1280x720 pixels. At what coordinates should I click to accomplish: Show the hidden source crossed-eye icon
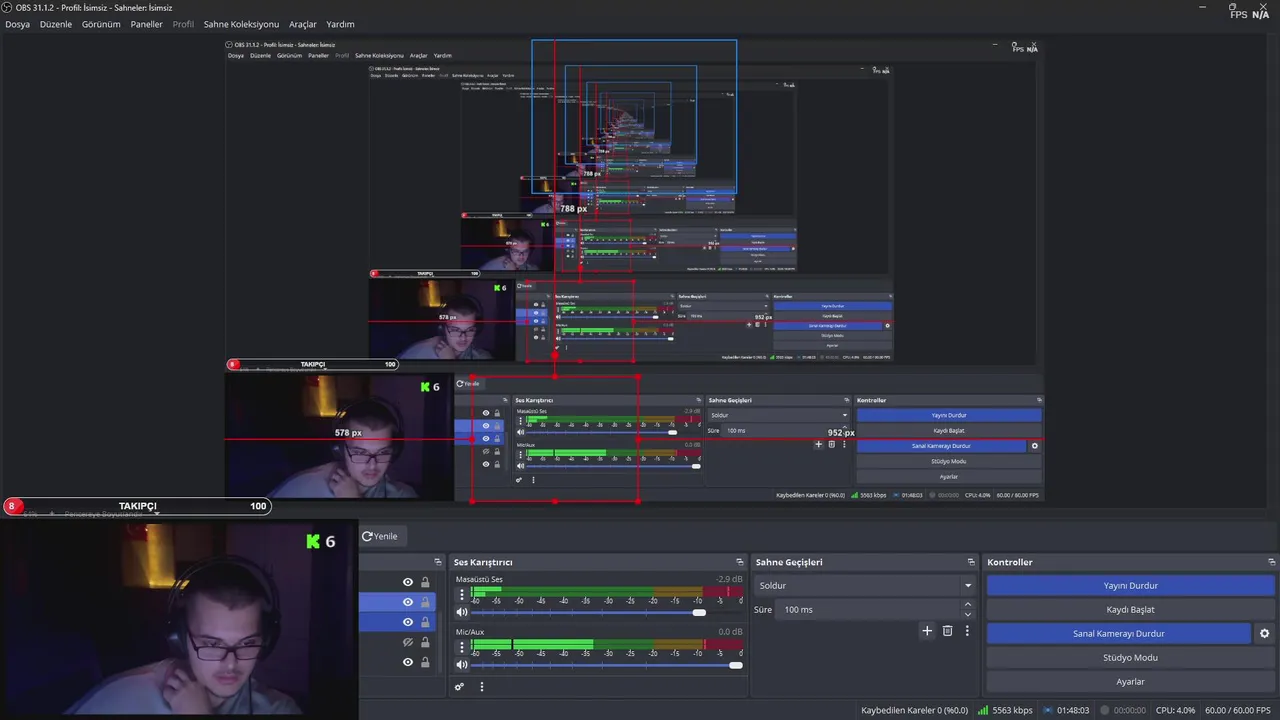(x=408, y=642)
